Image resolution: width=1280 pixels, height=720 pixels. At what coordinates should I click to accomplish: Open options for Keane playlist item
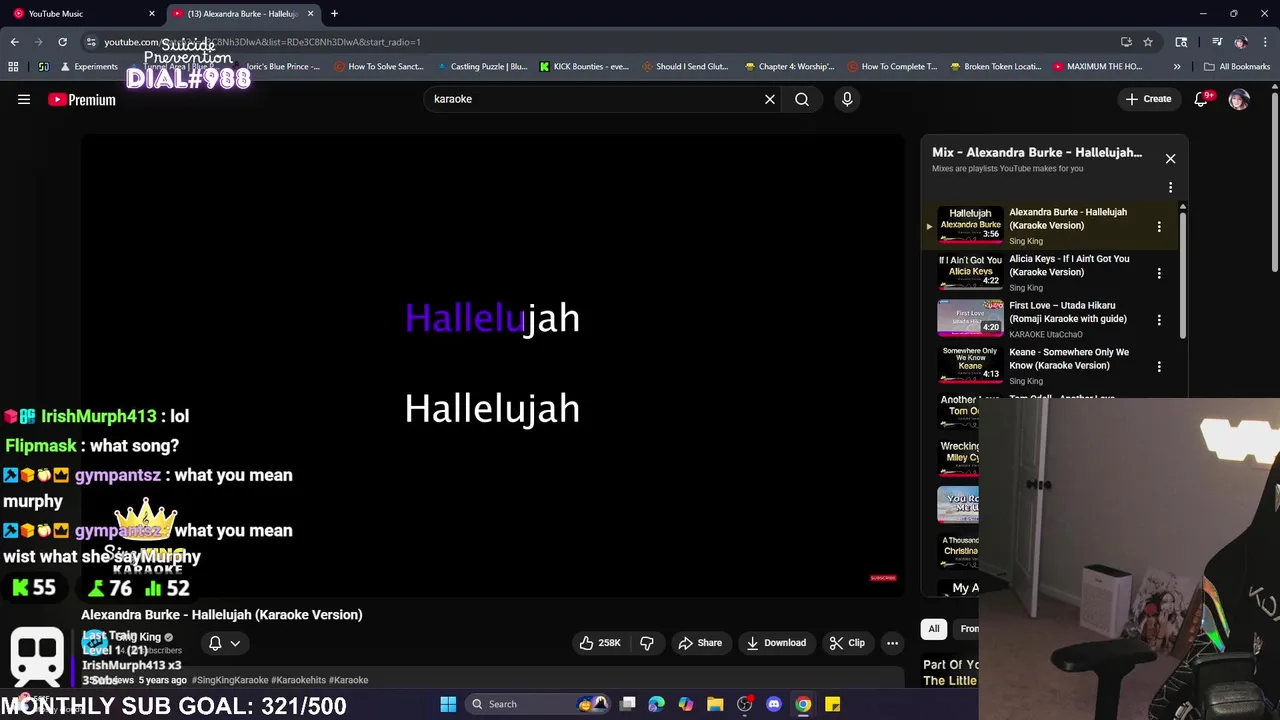point(1159,367)
